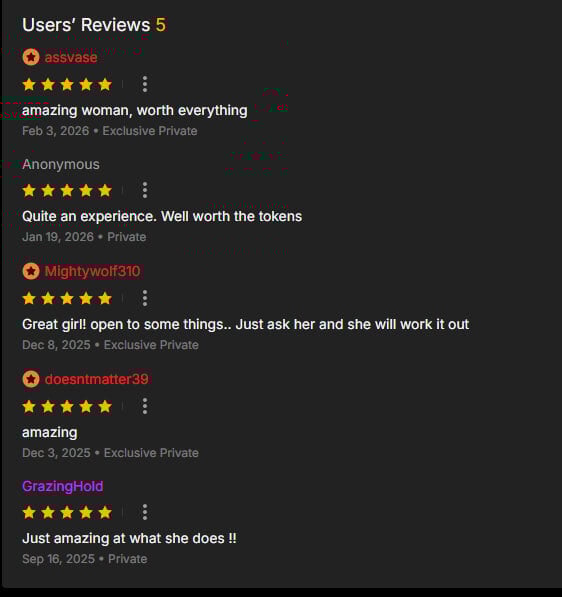
Task: Click the 'amazing woman, worth everything' review text
Action: [135, 111]
